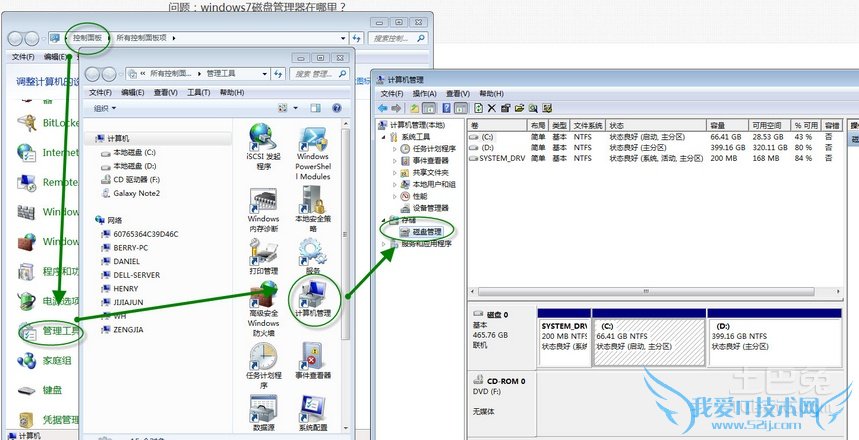
Task: Click search box in 管理工具 window
Action: coord(320,74)
